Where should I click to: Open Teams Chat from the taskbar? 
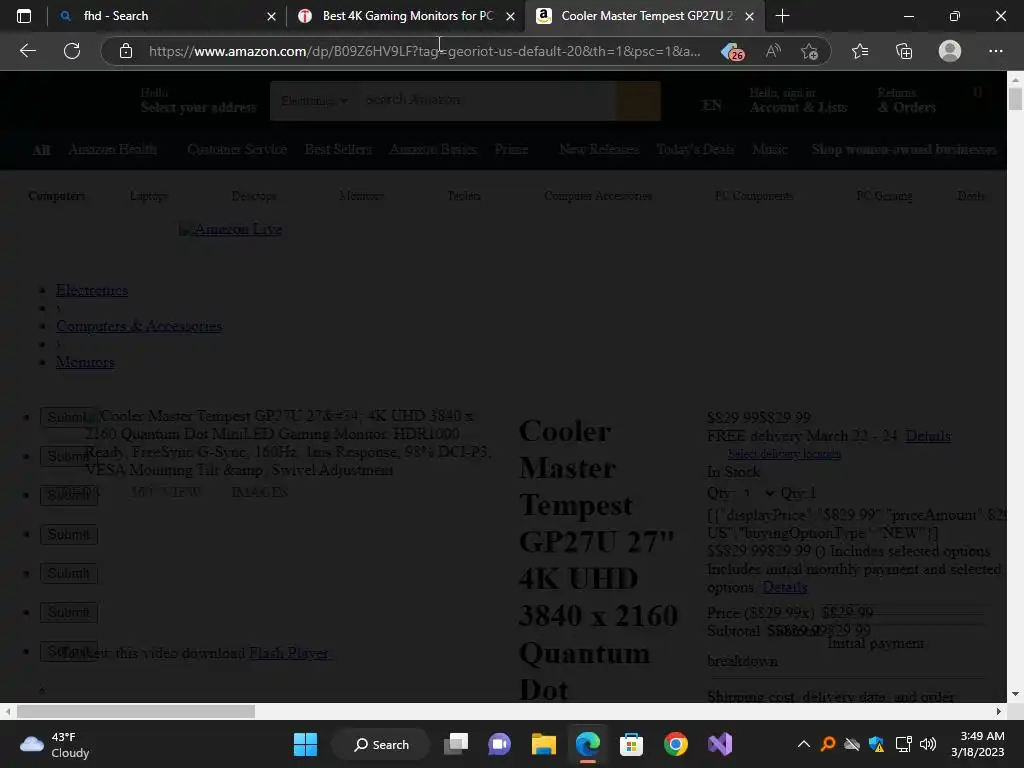tap(500, 744)
